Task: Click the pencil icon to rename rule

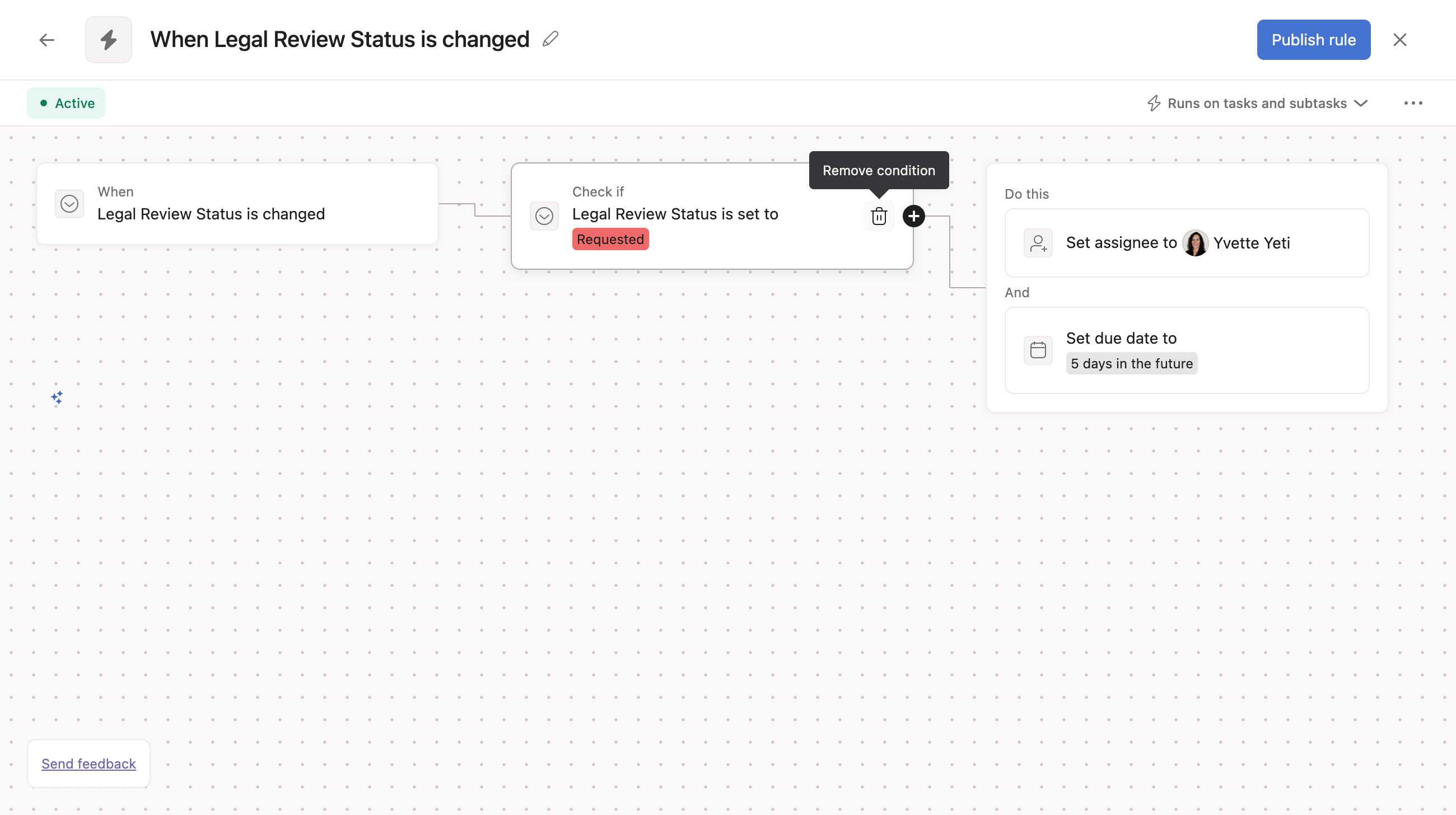Action: pyautogui.click(x=550, y=39)
